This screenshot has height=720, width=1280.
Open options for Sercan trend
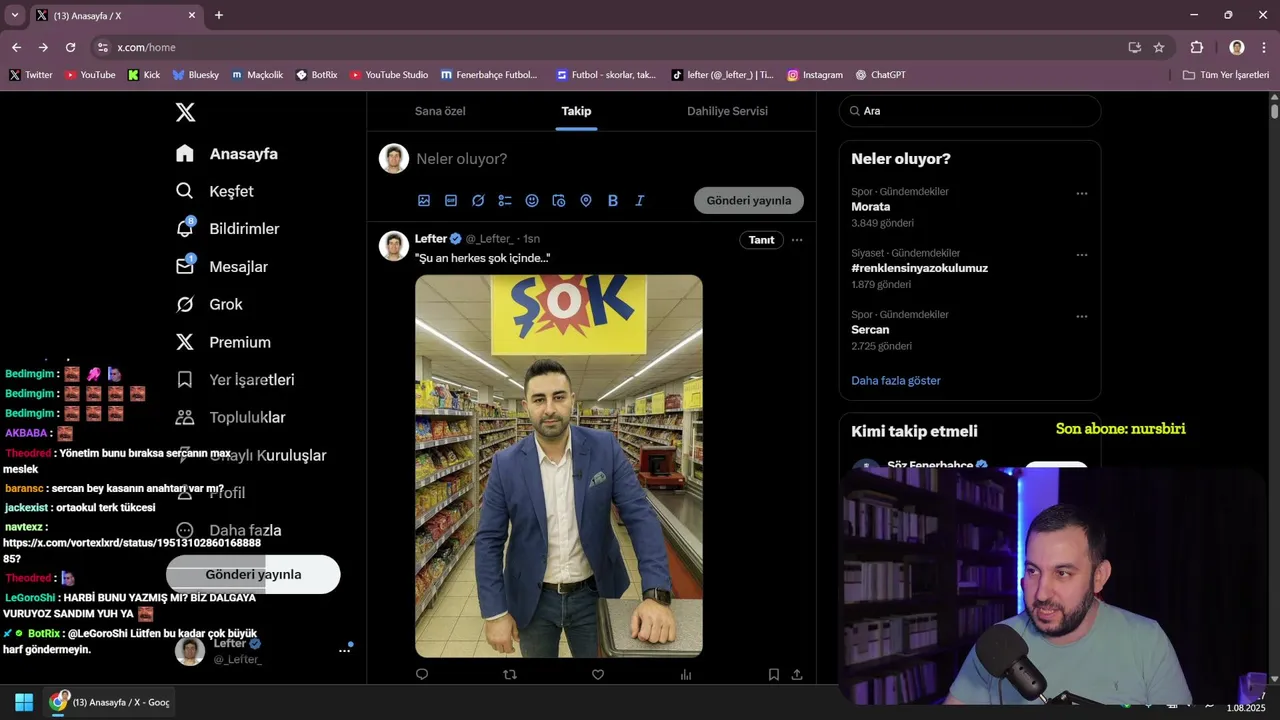pyautogui.click(x=1081, y=317)
